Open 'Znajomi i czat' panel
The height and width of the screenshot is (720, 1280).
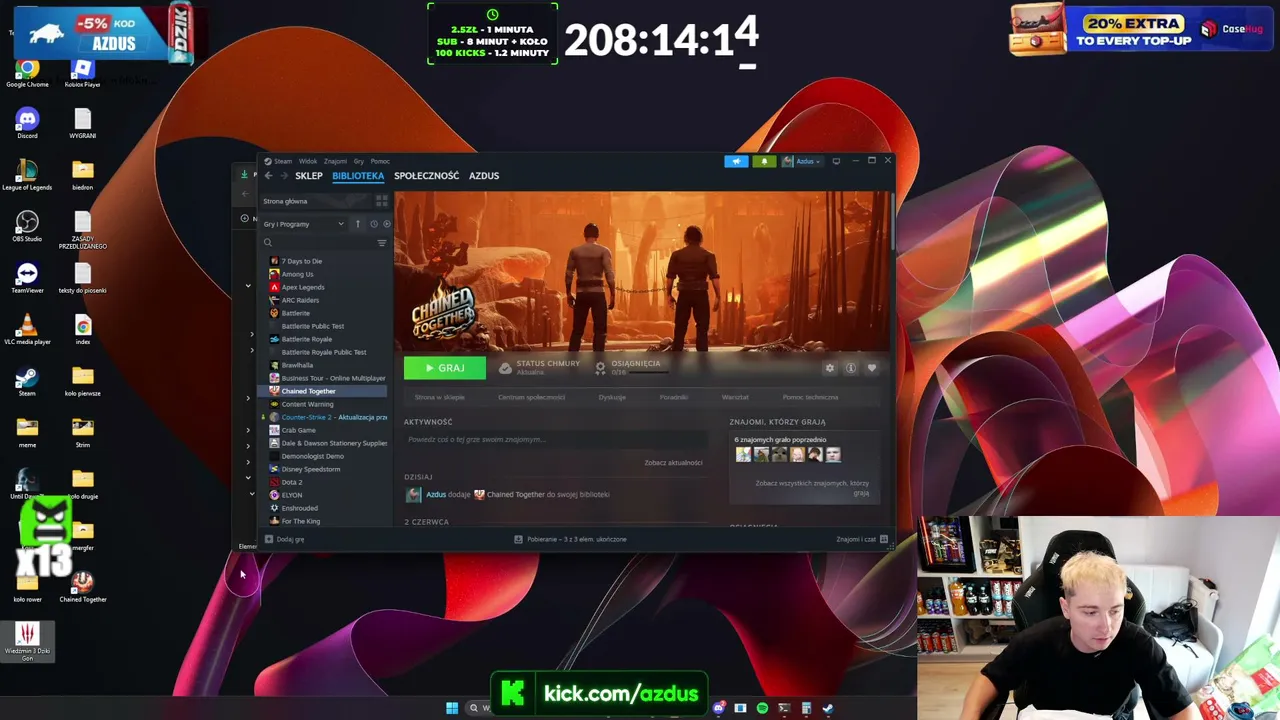pyautogui.click(x=862, y=539)
